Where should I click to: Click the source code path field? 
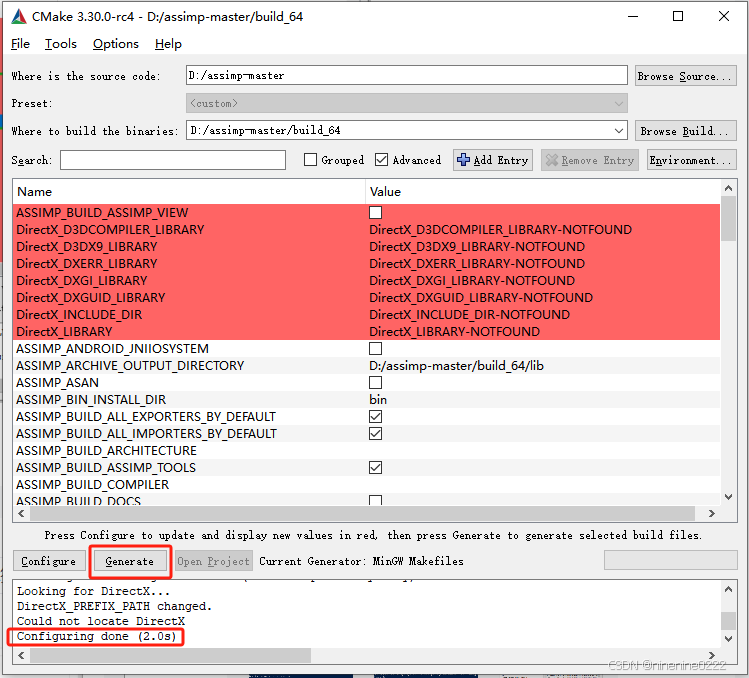click(407, 75)
